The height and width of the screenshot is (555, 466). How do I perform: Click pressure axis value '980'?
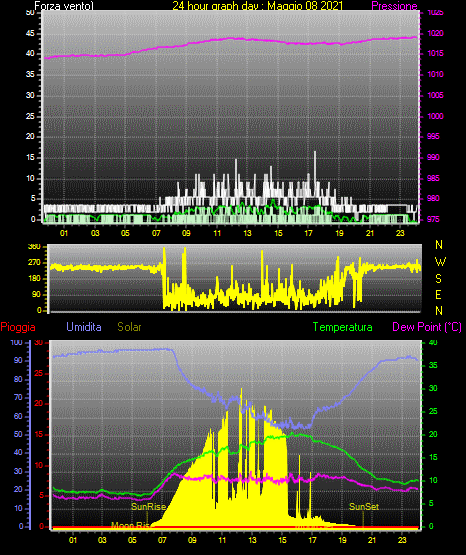tap(433, 198)
